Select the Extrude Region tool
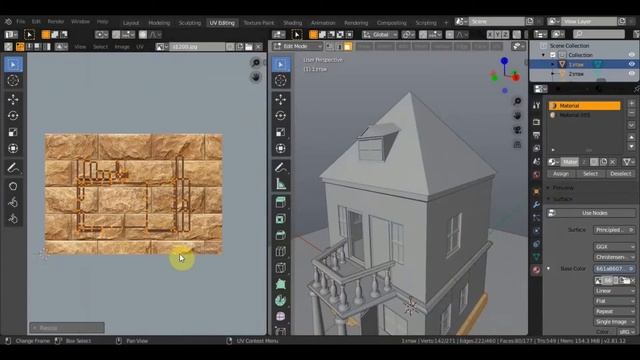 tap(280, 202)
